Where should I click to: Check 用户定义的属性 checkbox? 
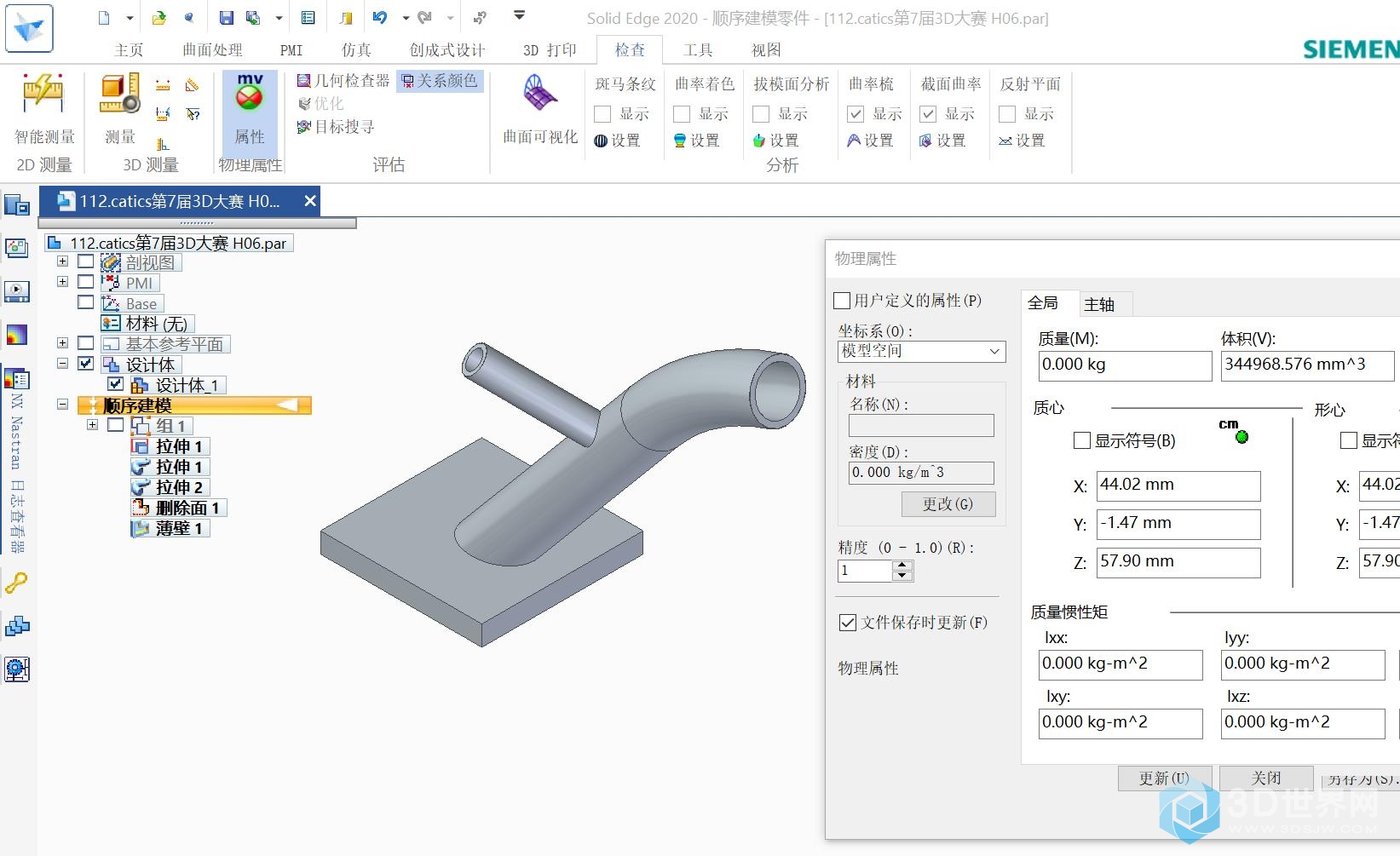pos(842,301)
